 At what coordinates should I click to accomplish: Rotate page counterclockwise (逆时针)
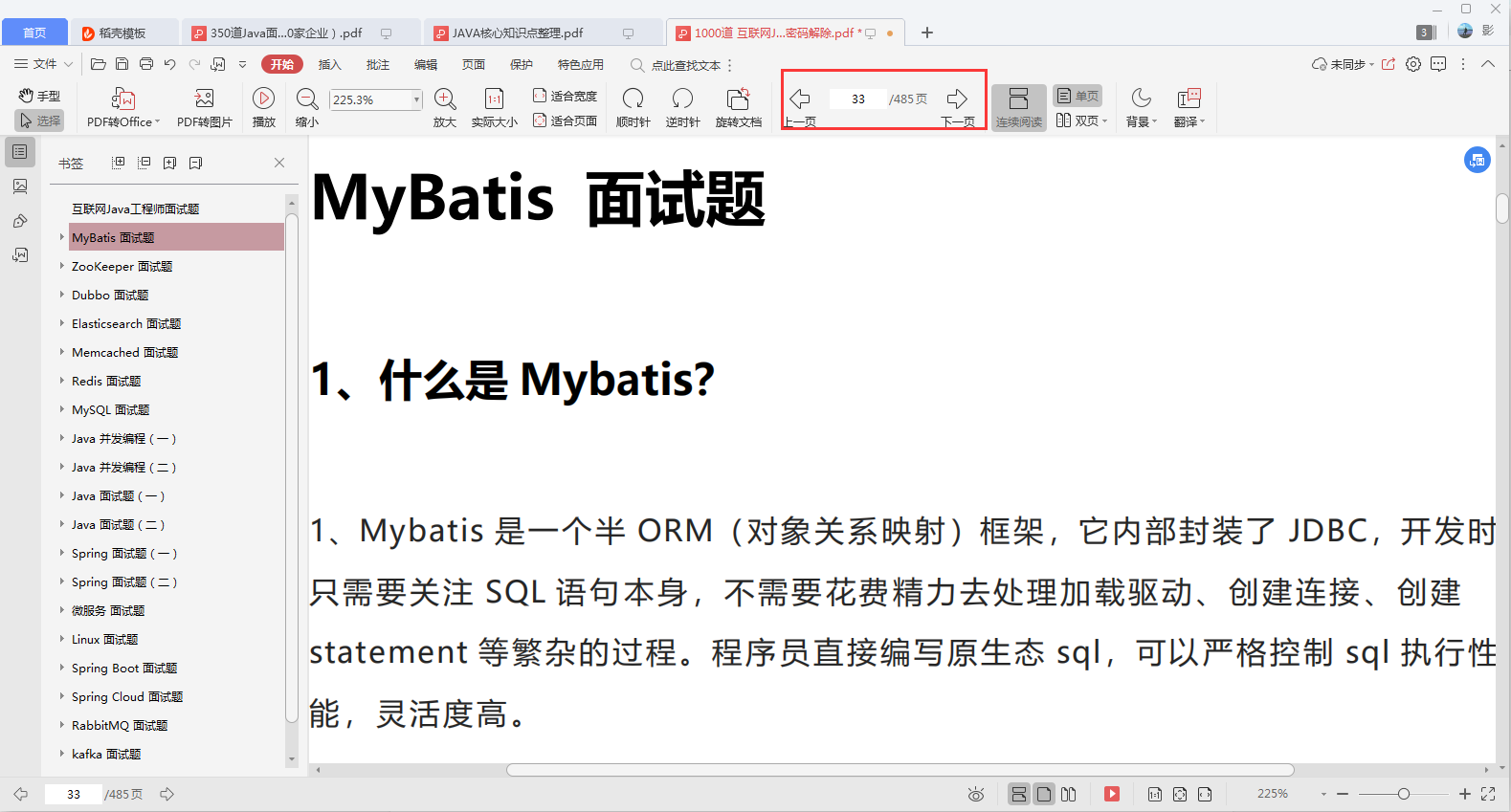point(682,108)
